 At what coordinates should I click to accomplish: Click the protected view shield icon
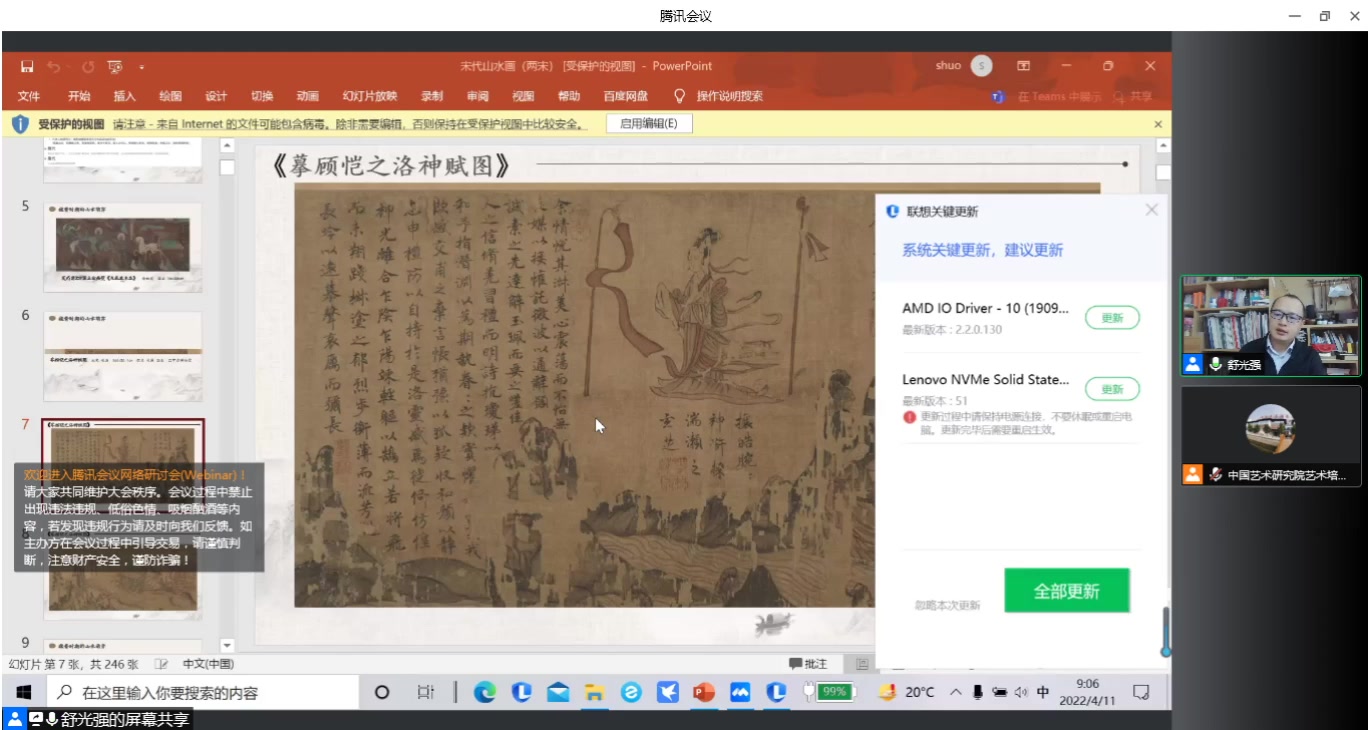(21, 124)
